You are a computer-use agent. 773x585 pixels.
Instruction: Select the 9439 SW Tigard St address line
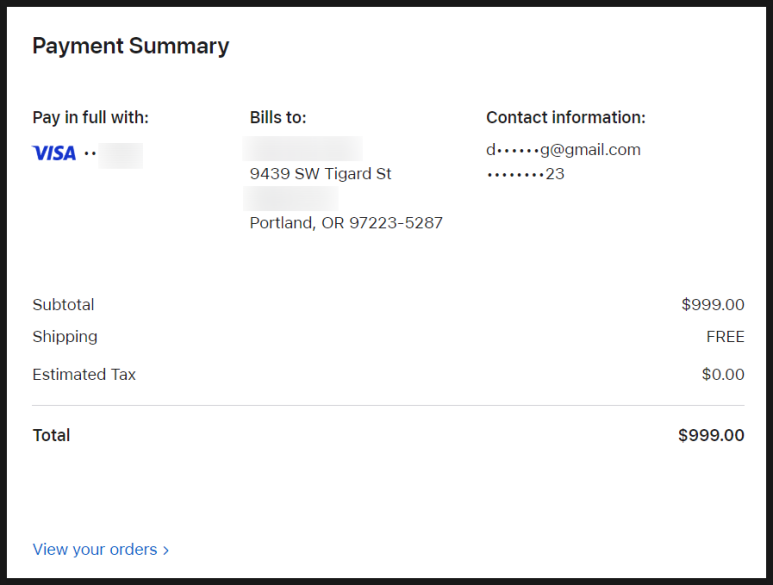pyautogui.click(x=320, y=173)
